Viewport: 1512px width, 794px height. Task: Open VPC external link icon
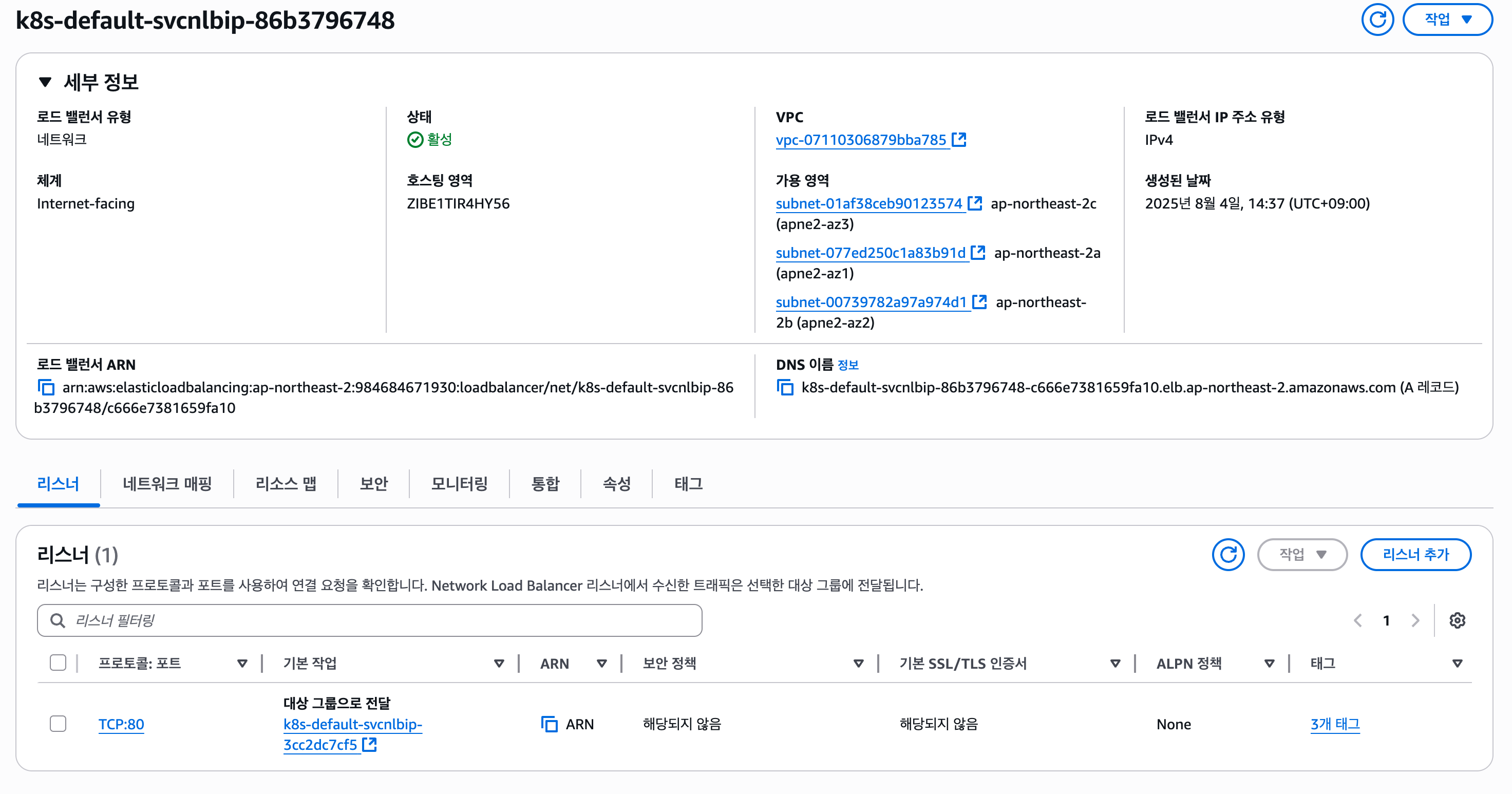[959, 140]
